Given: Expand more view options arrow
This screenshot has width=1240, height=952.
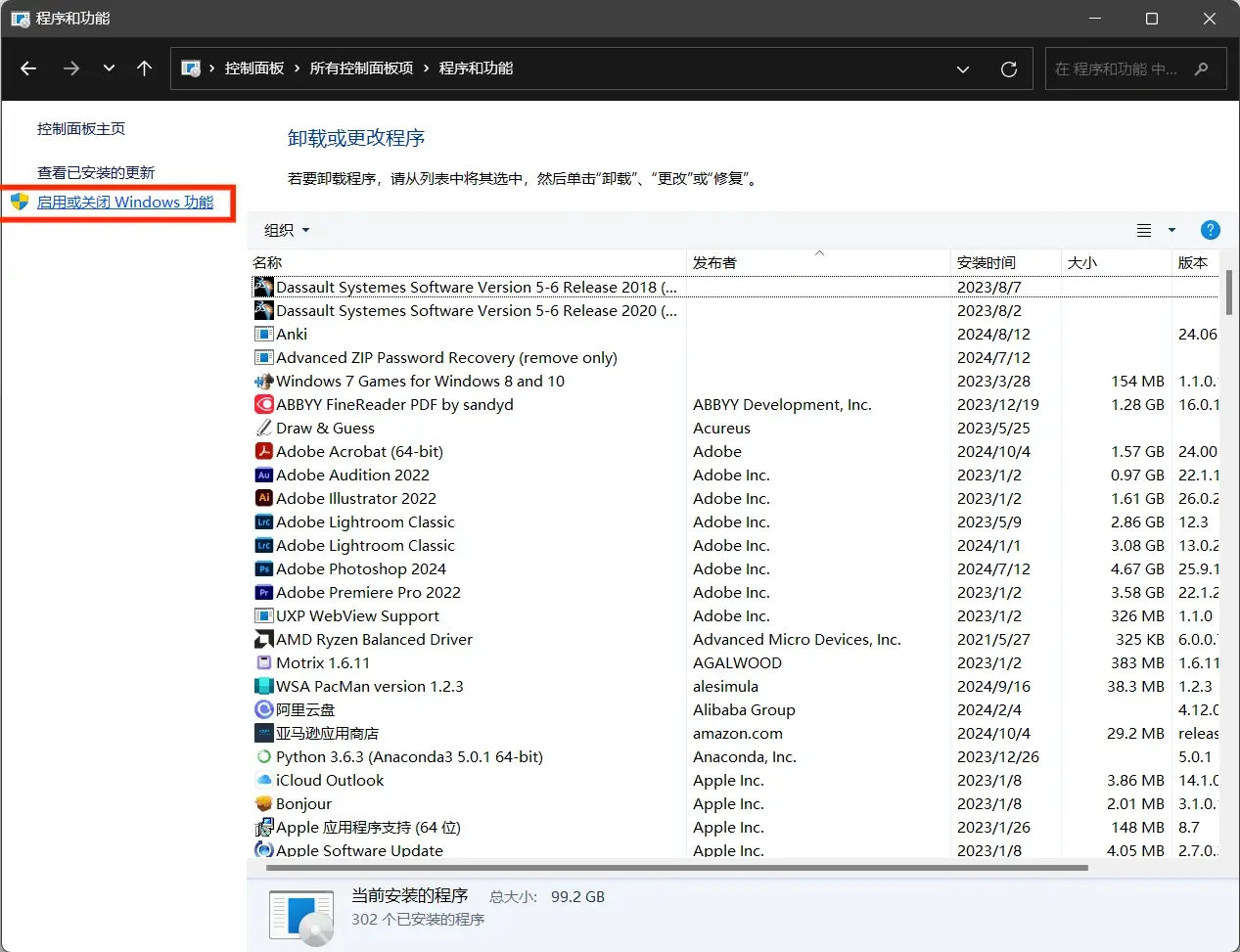Looking at the screenshot, I should pyautogui.click(x=1171, y=230).
